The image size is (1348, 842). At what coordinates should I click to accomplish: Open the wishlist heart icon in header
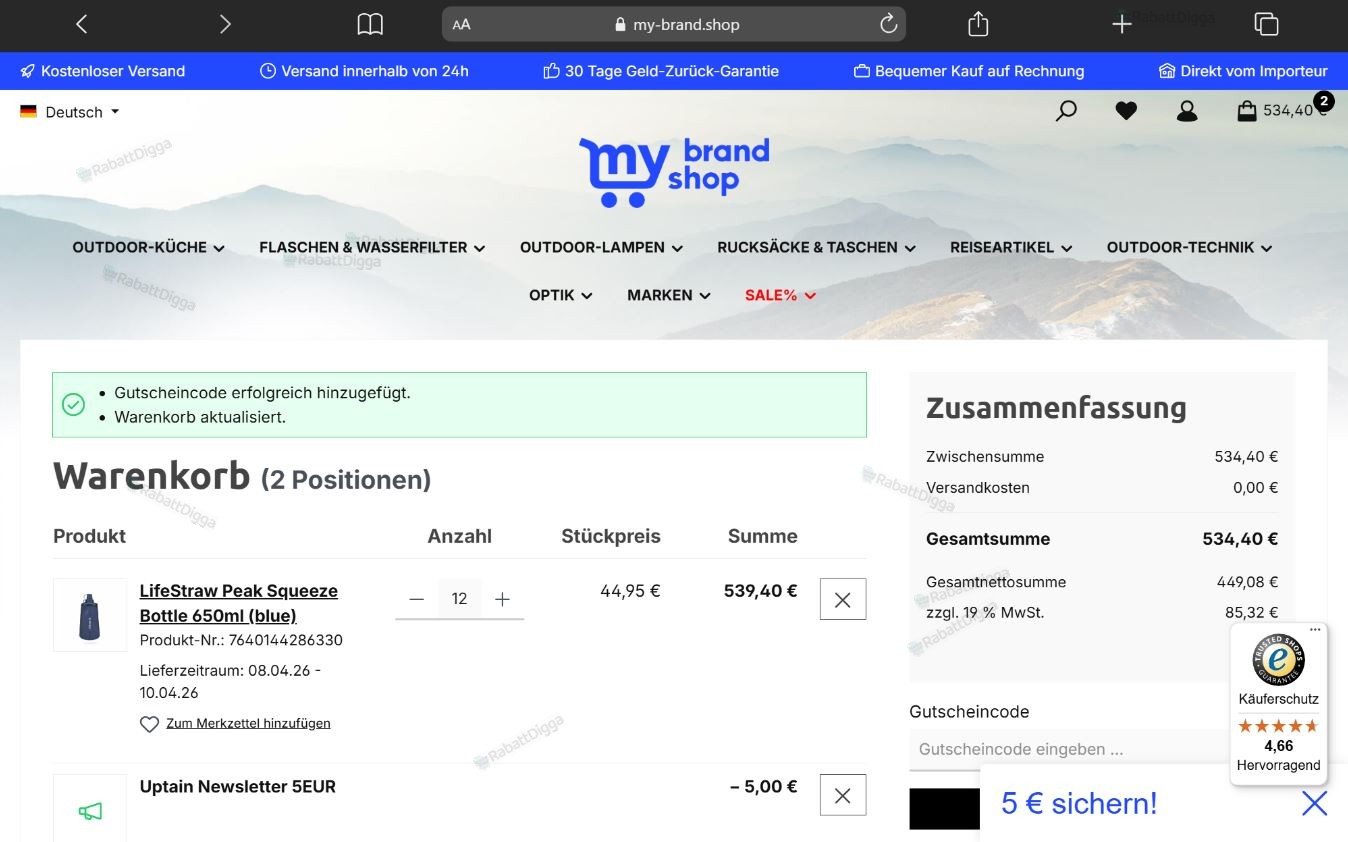click(x=1126, y=111)
